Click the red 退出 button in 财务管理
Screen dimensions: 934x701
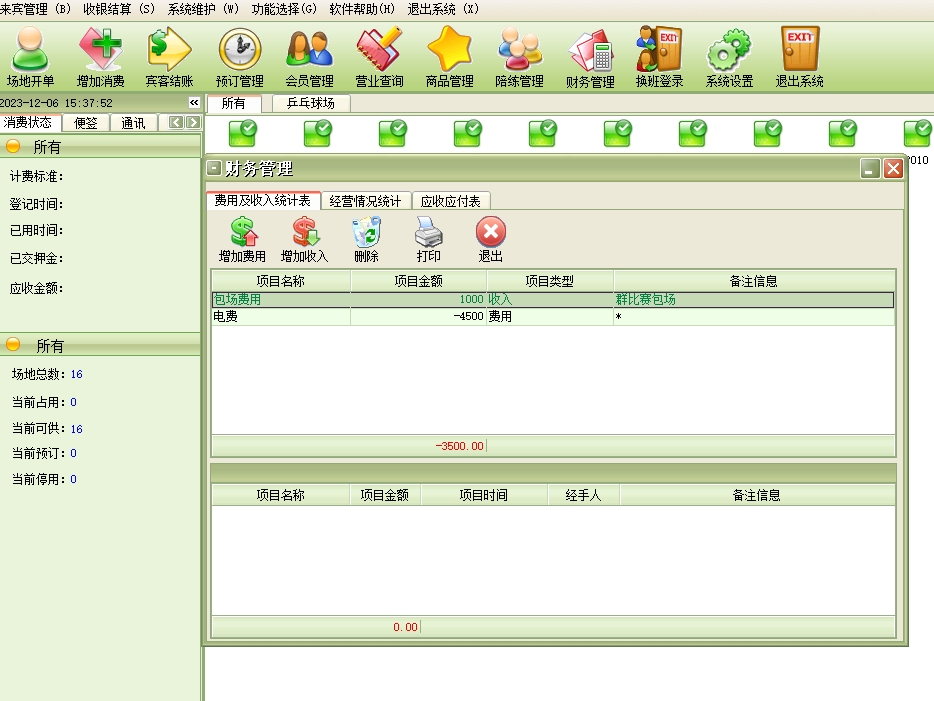(x=490, y=240)
